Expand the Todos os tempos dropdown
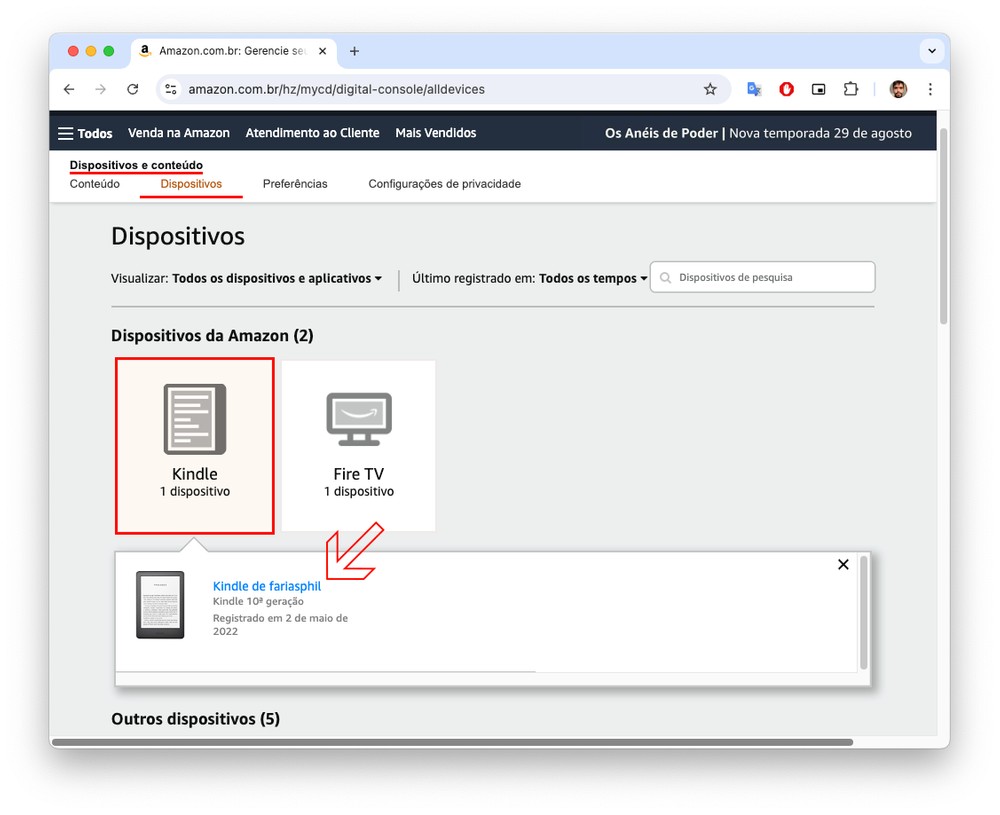1000x815 pixels. coord(593,279)
